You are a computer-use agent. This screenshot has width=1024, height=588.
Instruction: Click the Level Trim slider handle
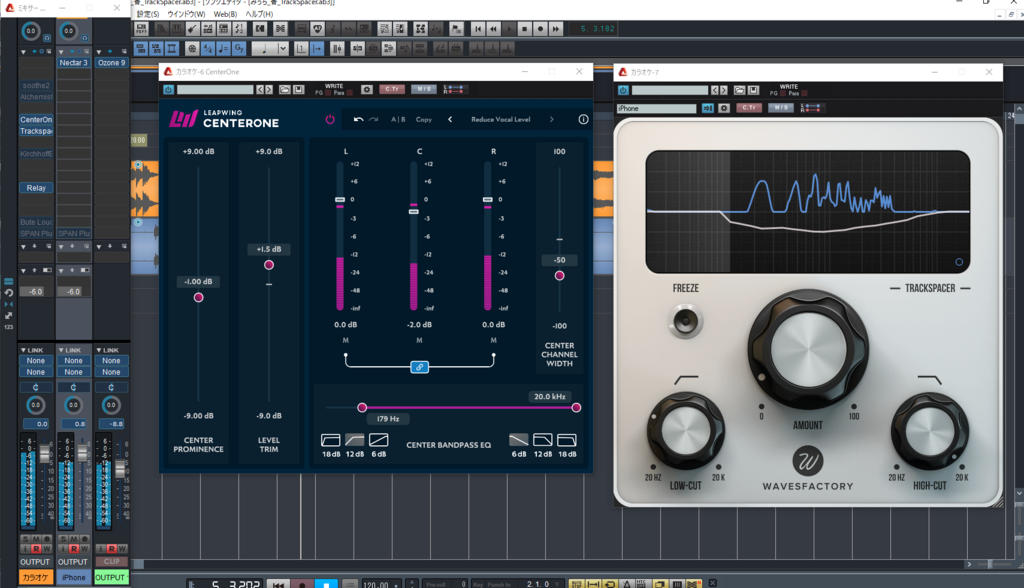tap(269, 265)
